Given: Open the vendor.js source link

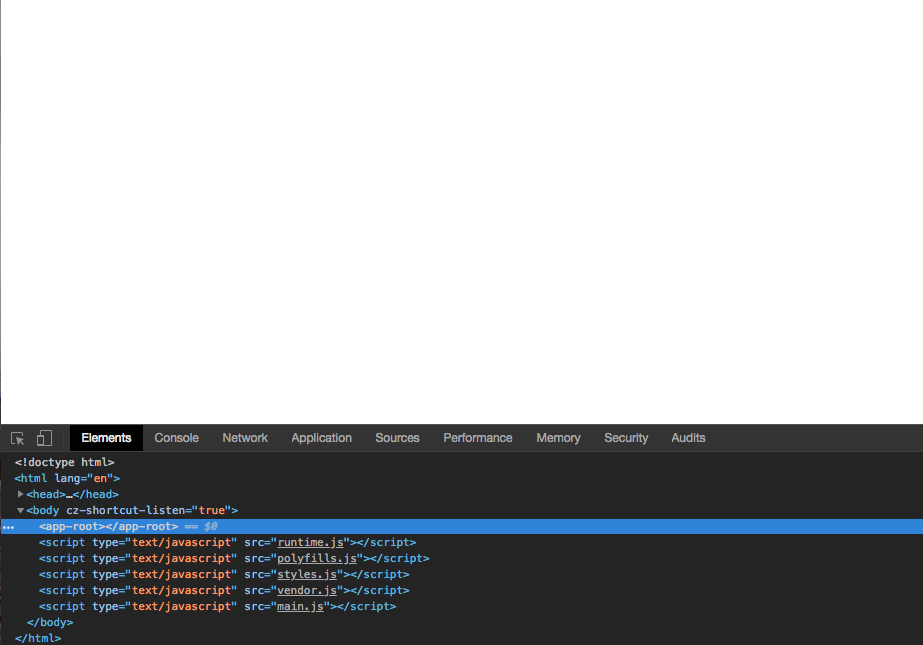Looking at the screenshot, I should pyautogui.click(x=307, y=590).
